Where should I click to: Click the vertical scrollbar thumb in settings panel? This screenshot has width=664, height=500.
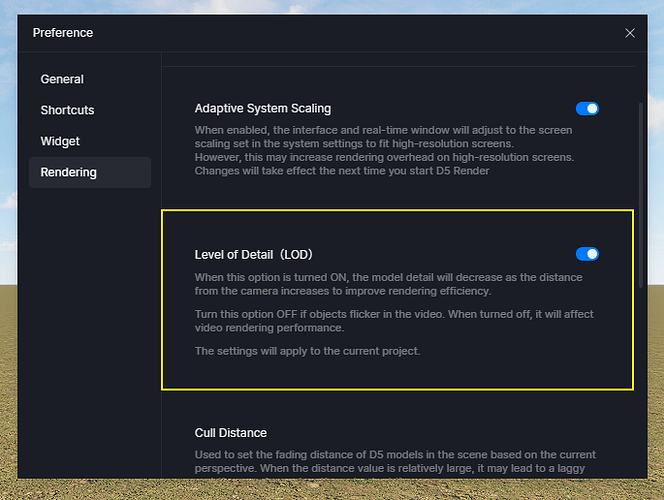(641, 195)
